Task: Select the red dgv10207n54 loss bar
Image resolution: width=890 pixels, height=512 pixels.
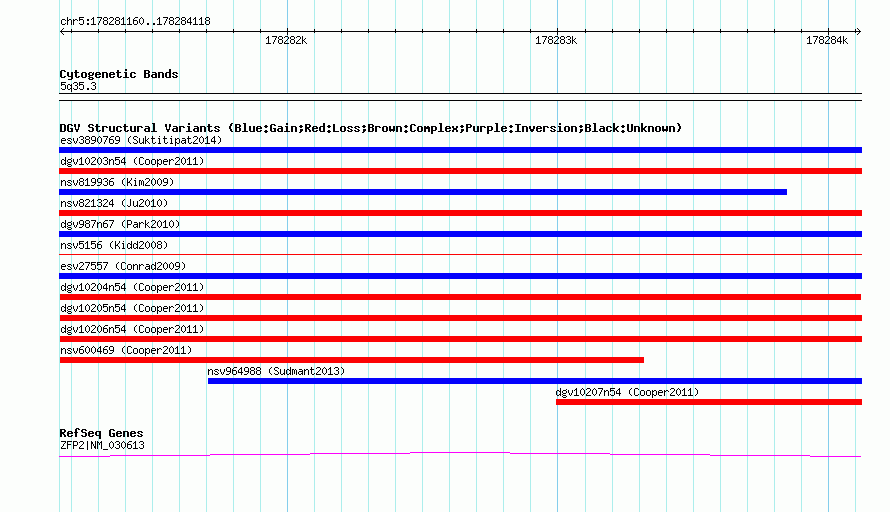Action: pos(709,402)
